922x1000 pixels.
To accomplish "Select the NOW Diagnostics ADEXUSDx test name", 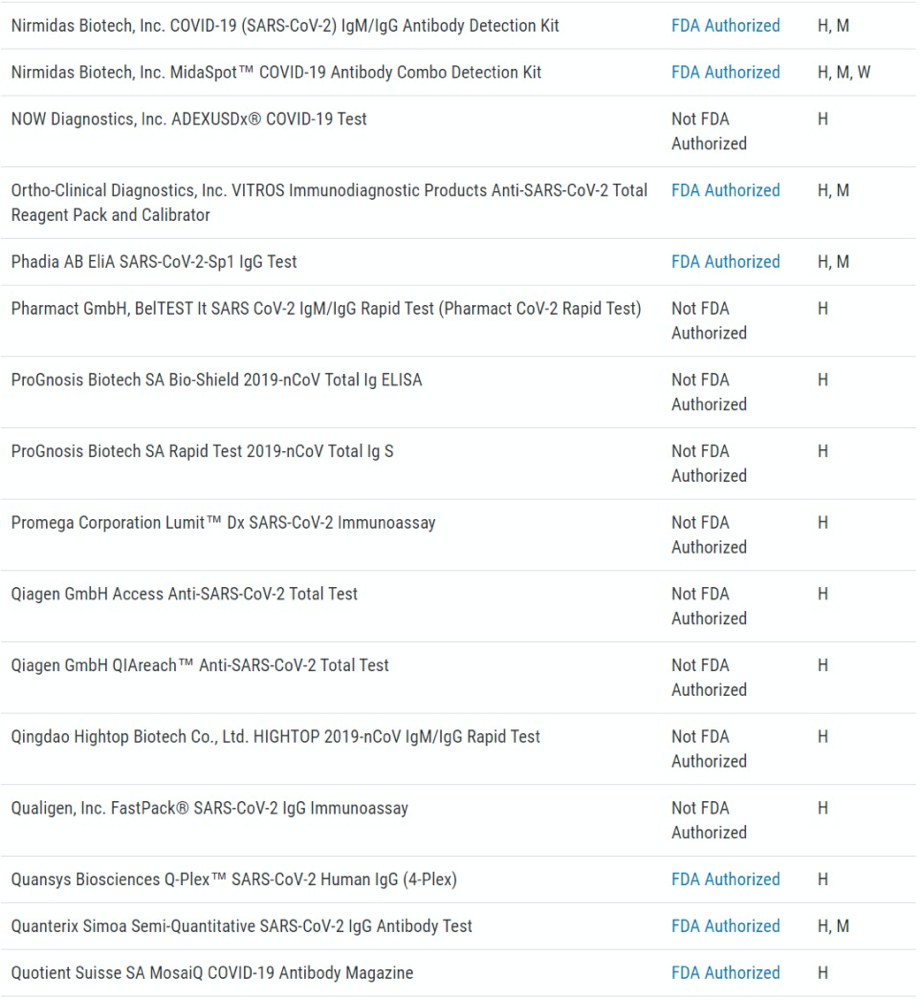I will 189,119.
